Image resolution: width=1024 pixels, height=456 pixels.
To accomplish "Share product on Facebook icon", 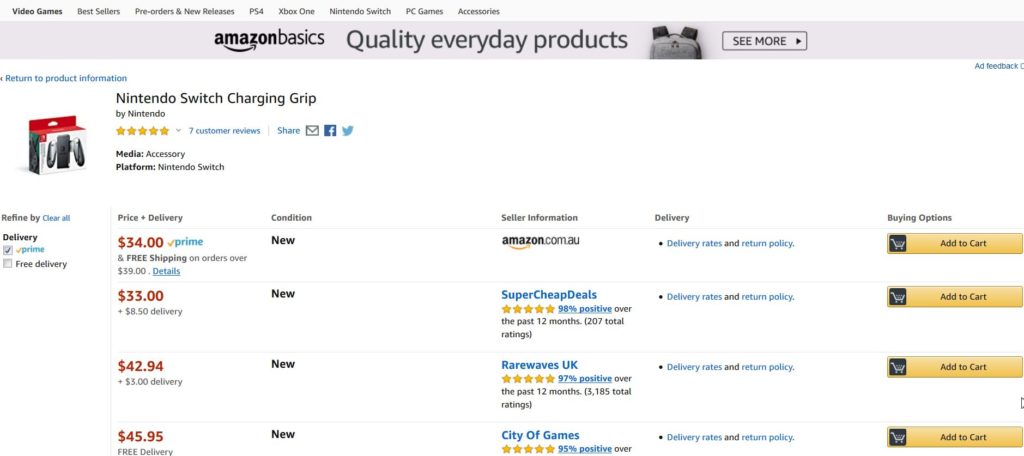I will click(330, 131).
